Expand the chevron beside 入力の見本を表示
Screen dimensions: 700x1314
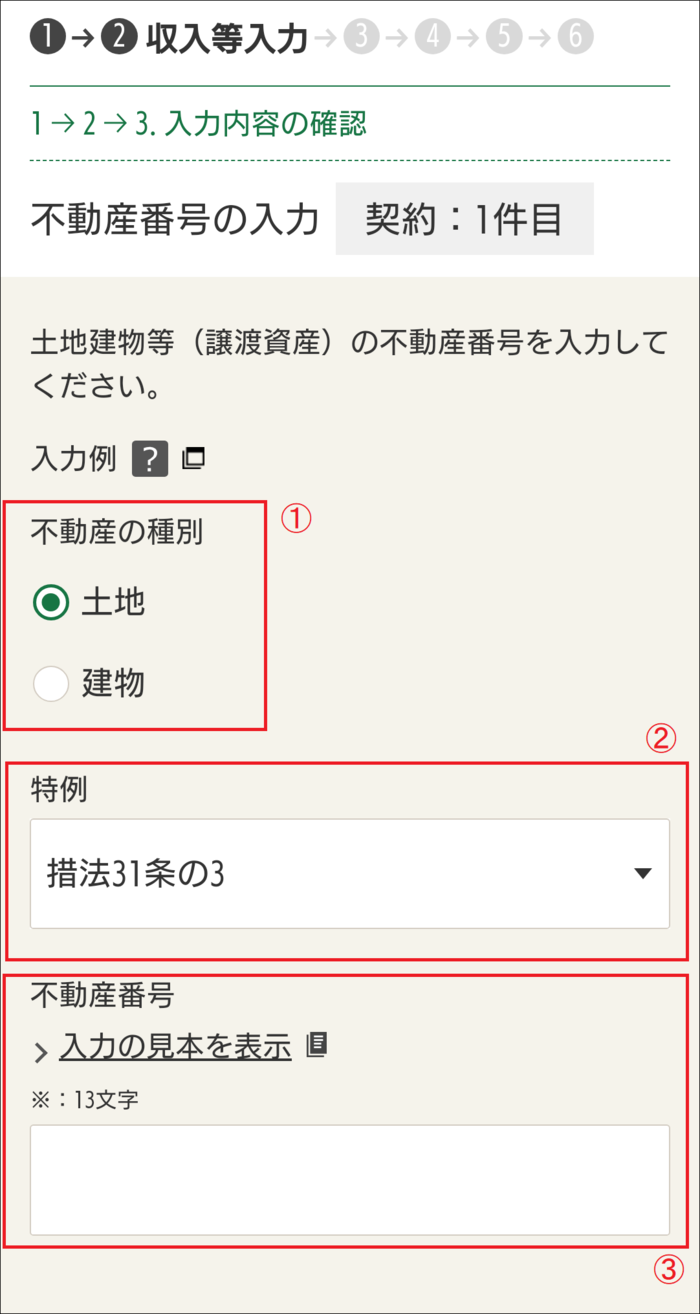[41, 1051]
